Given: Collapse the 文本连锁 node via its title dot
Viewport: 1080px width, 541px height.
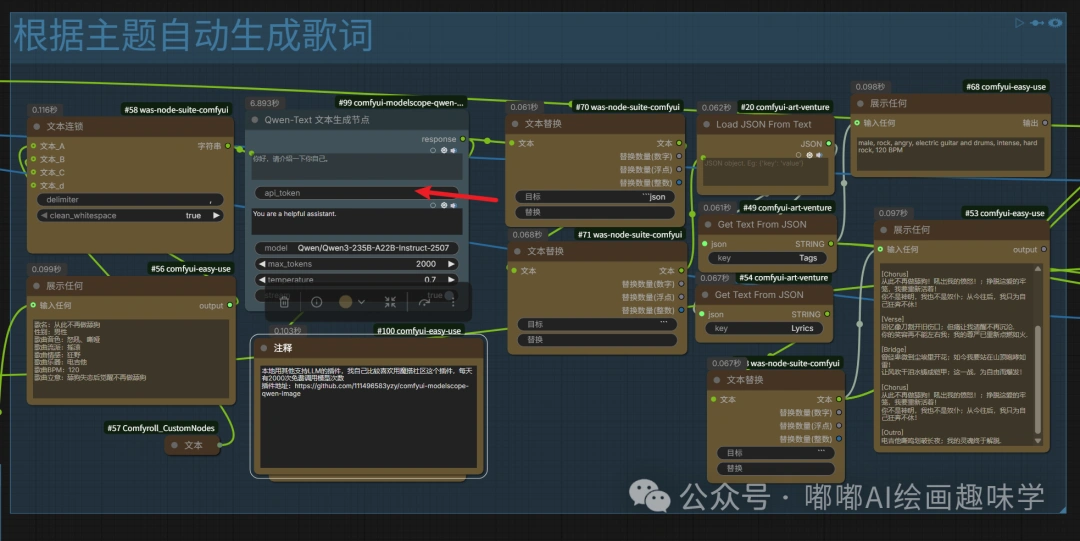Looking at the screenshot, I should point(37,126).
